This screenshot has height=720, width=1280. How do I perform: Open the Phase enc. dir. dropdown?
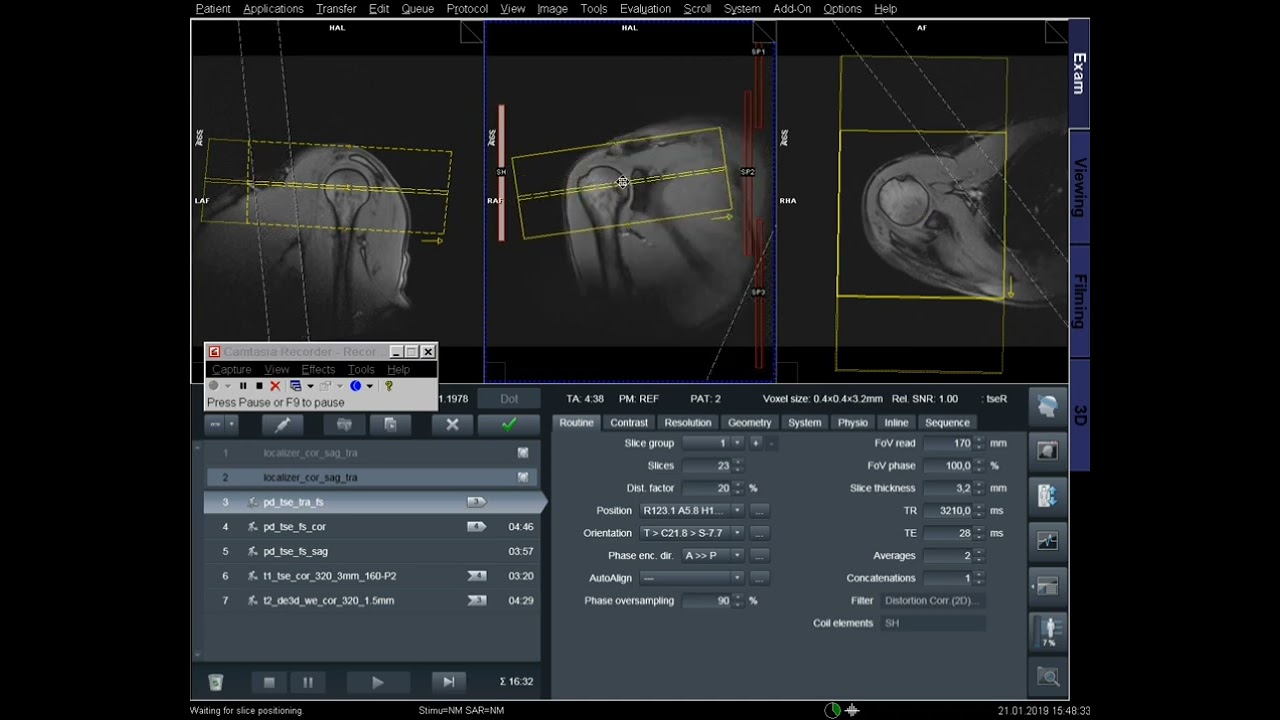(737, 555)
